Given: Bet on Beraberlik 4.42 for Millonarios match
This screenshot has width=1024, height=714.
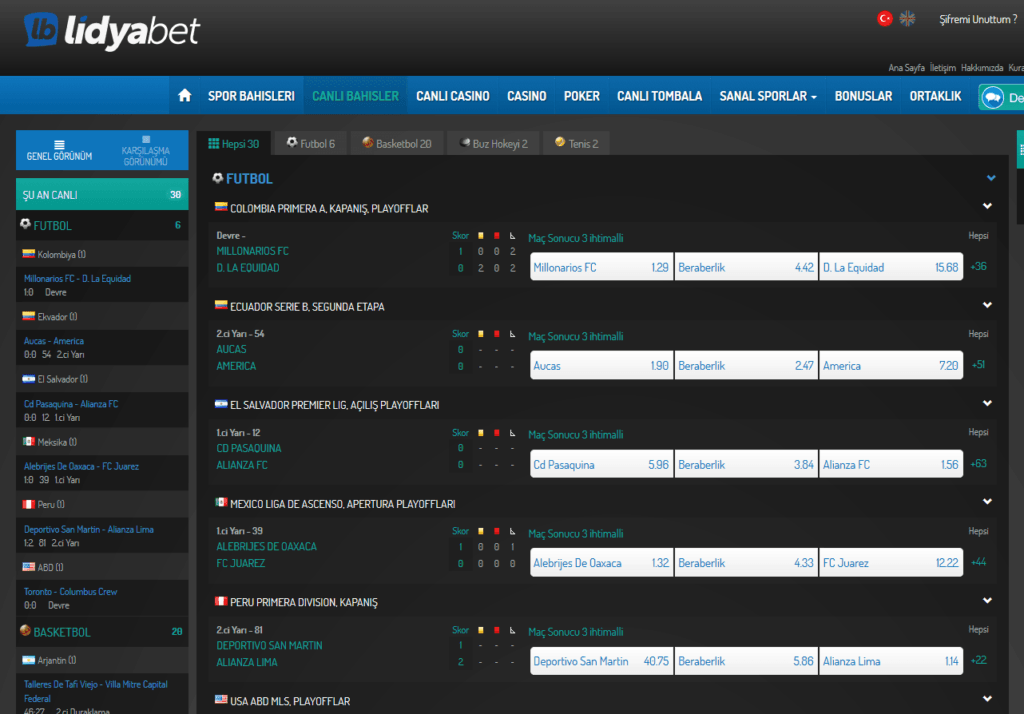Looking at the screenshot, I should pyautogui.click(x=746, y=267).
